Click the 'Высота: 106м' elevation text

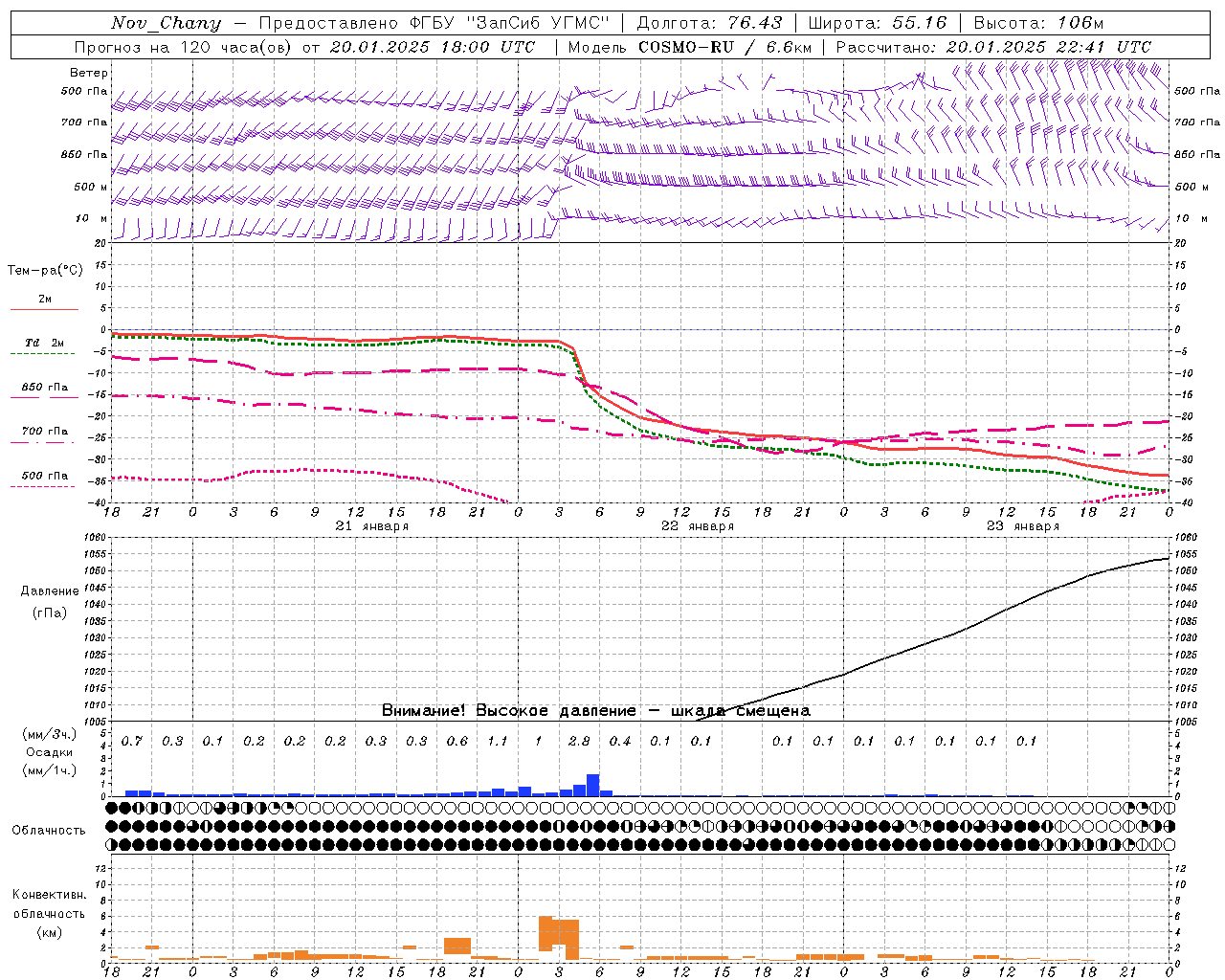[x=1038, y=23]
